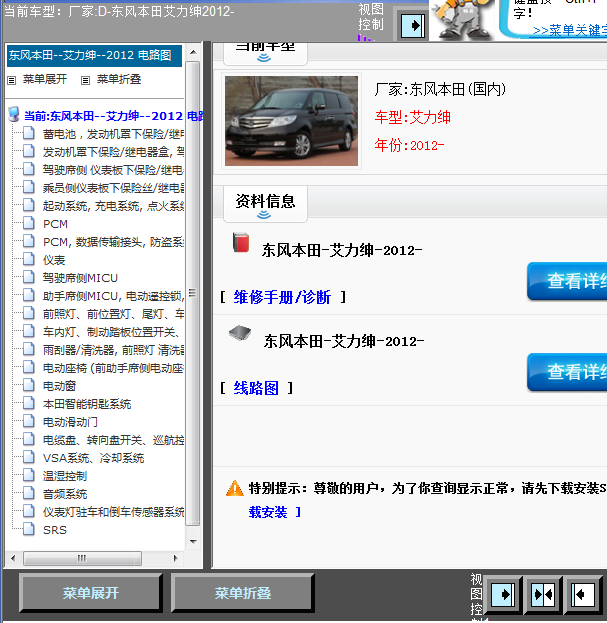Click the sidebar horizontal scrollbar thumb
The image size is (607, 623).
(82, 558)
